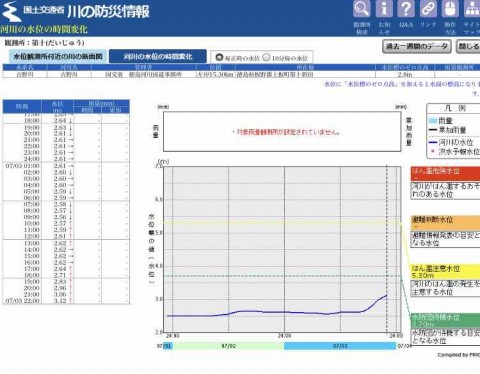Click the green flood team standby level label
480x374 pixels.
point(445,320)
